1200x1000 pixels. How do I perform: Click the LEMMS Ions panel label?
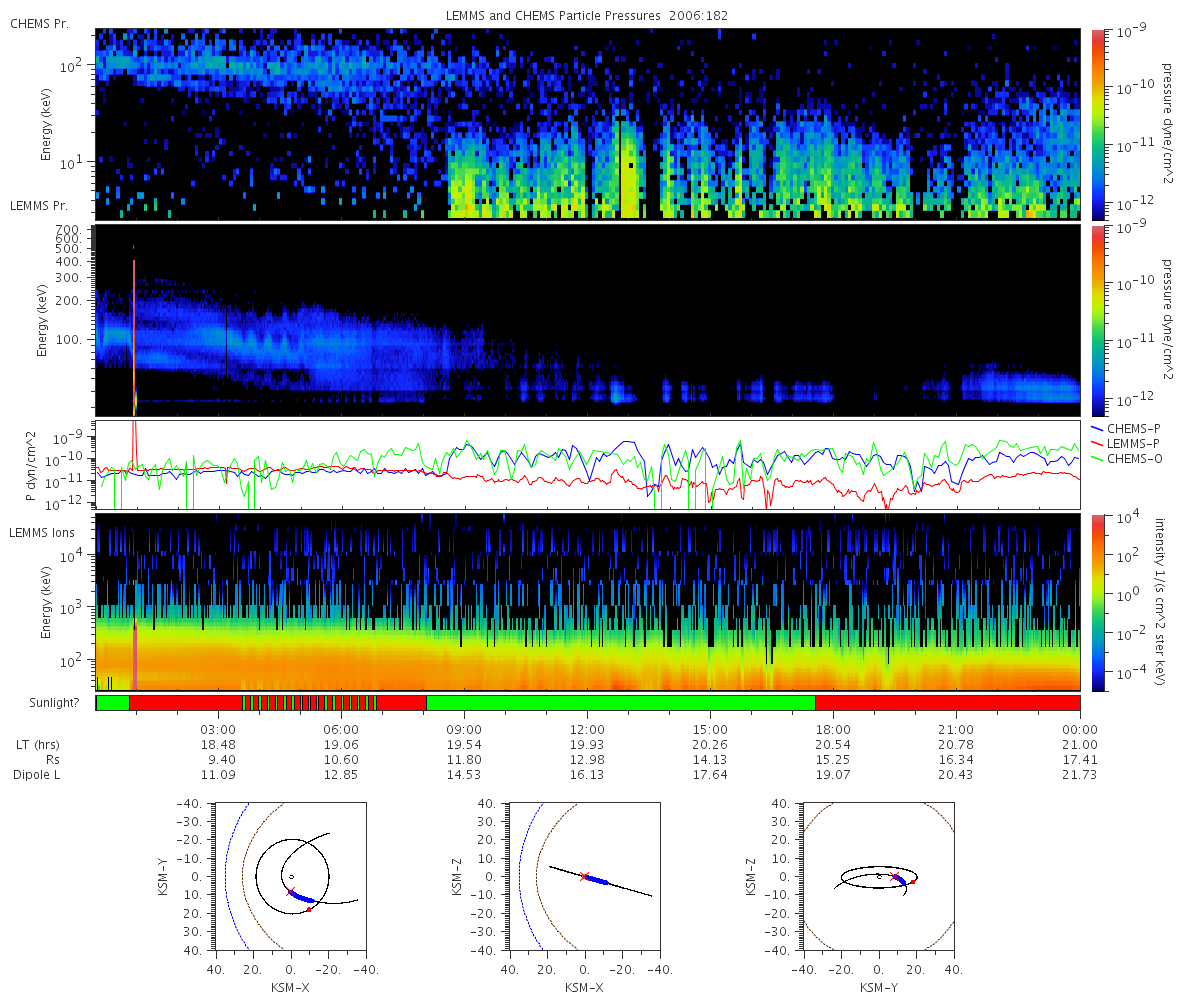tap(42, 533)
